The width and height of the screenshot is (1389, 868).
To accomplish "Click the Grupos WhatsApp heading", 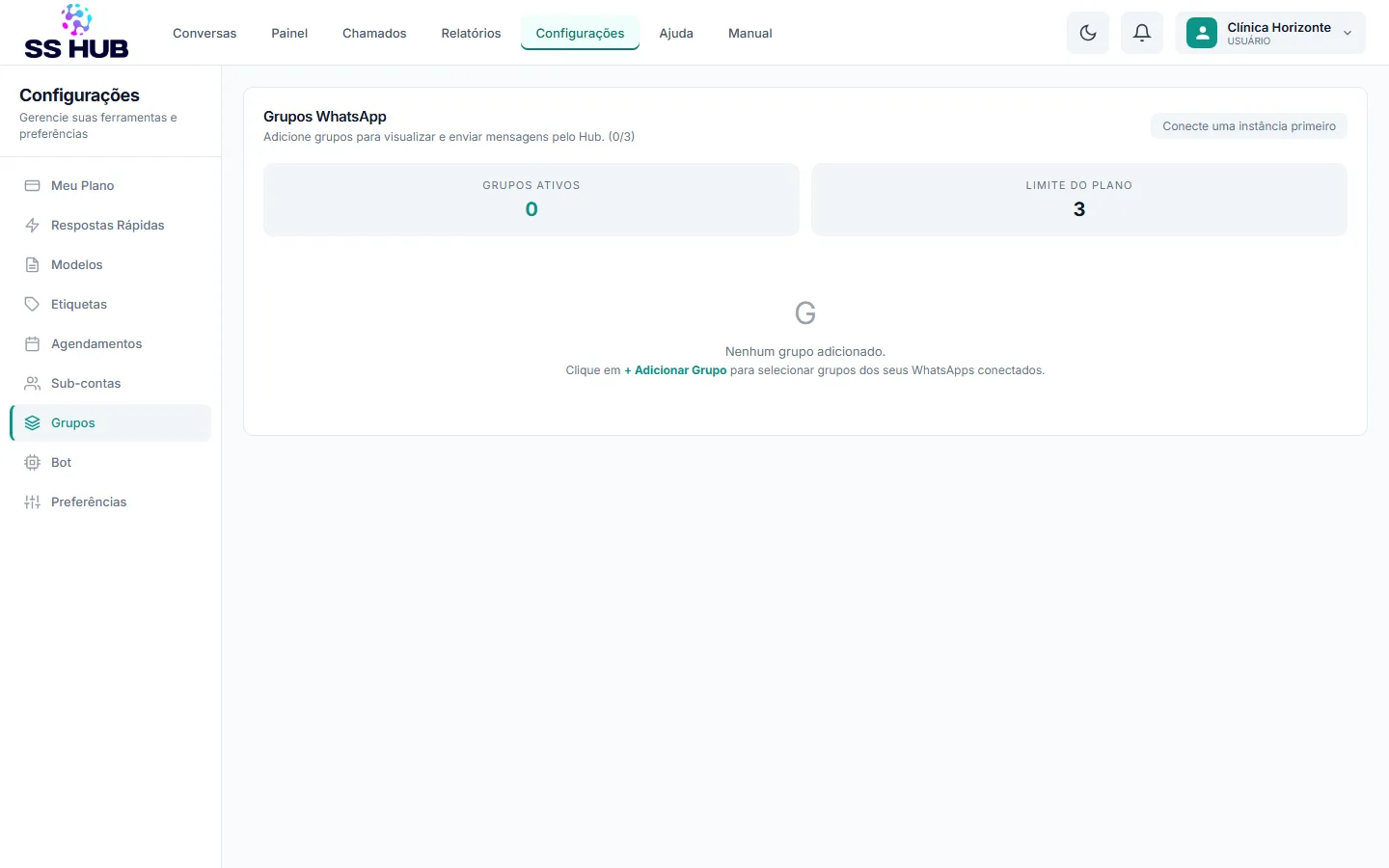I will [x=325, y=117].
